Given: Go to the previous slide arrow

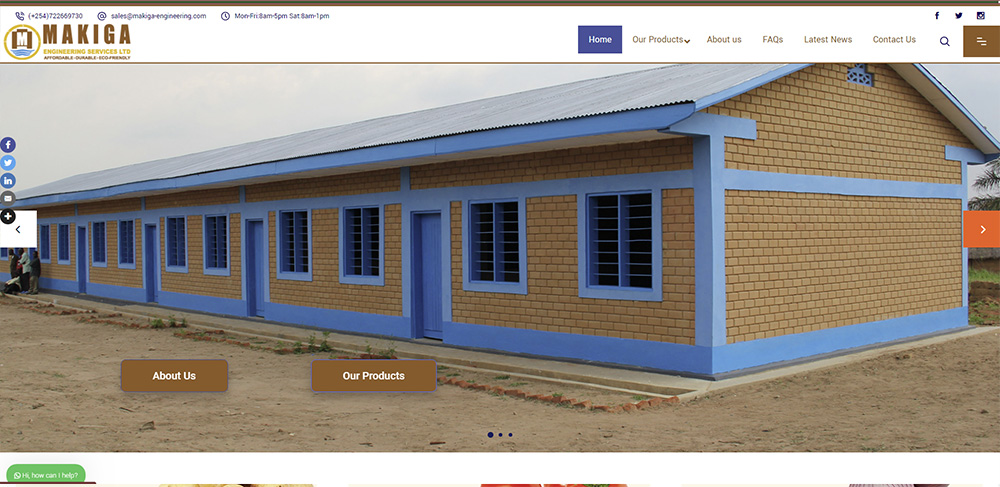Looking at the screenshot, I should 18,229.
